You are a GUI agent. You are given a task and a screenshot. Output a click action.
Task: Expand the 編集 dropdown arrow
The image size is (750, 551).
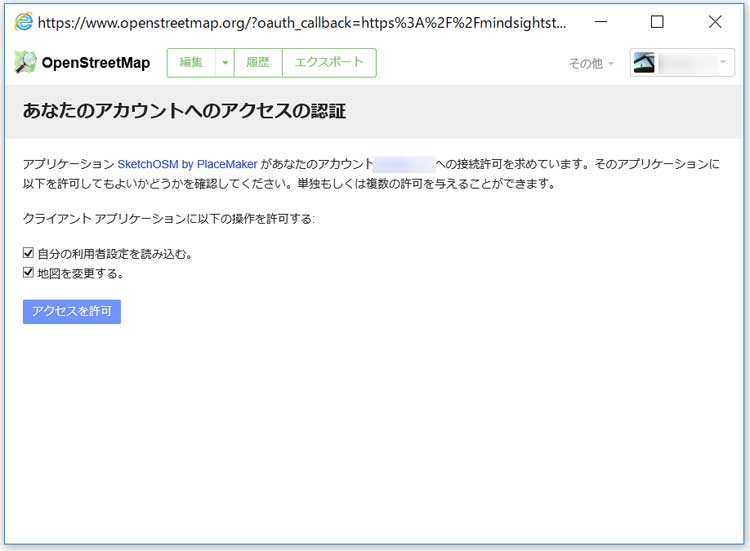225,62
